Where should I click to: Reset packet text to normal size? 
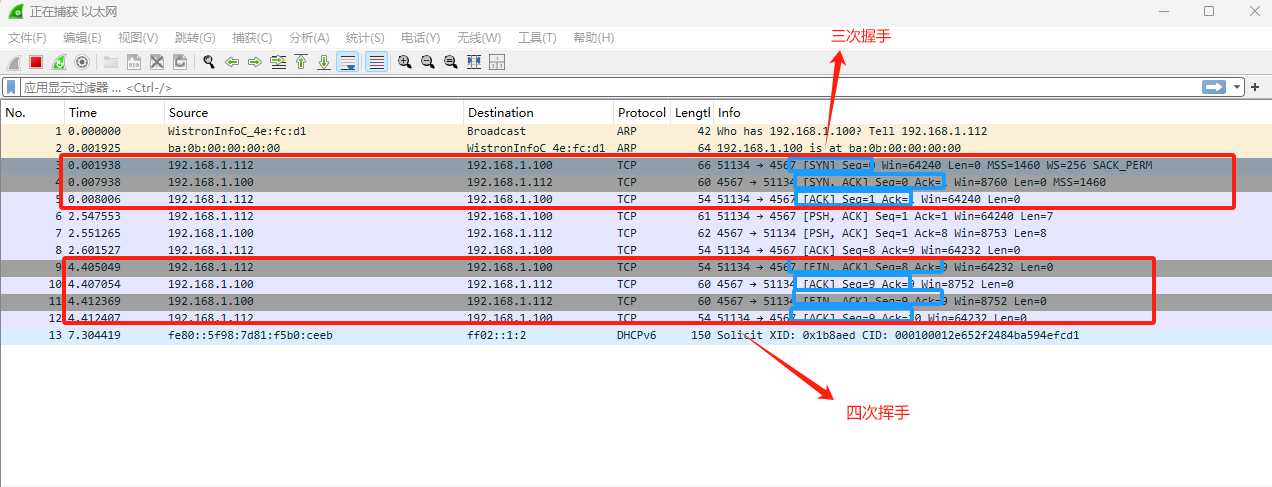click(451, 62)
